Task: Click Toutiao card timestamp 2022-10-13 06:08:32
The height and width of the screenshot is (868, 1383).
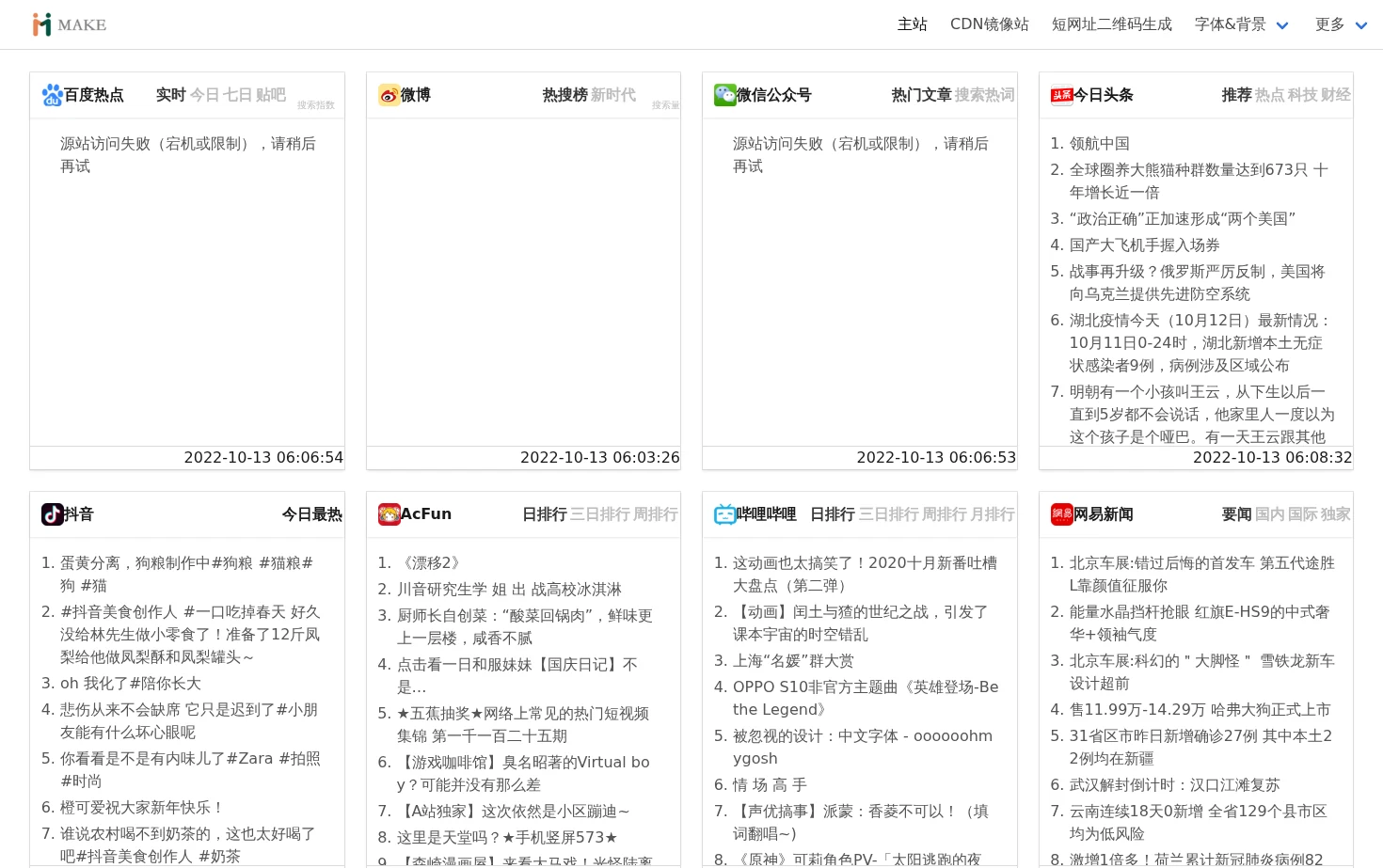Action: coord(1273,458)
